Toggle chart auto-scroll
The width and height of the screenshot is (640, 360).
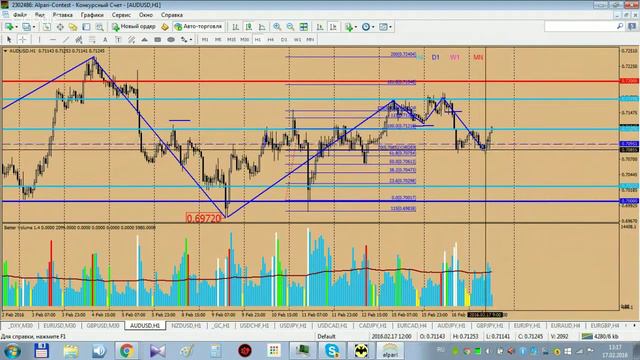(x=320, y=27)
